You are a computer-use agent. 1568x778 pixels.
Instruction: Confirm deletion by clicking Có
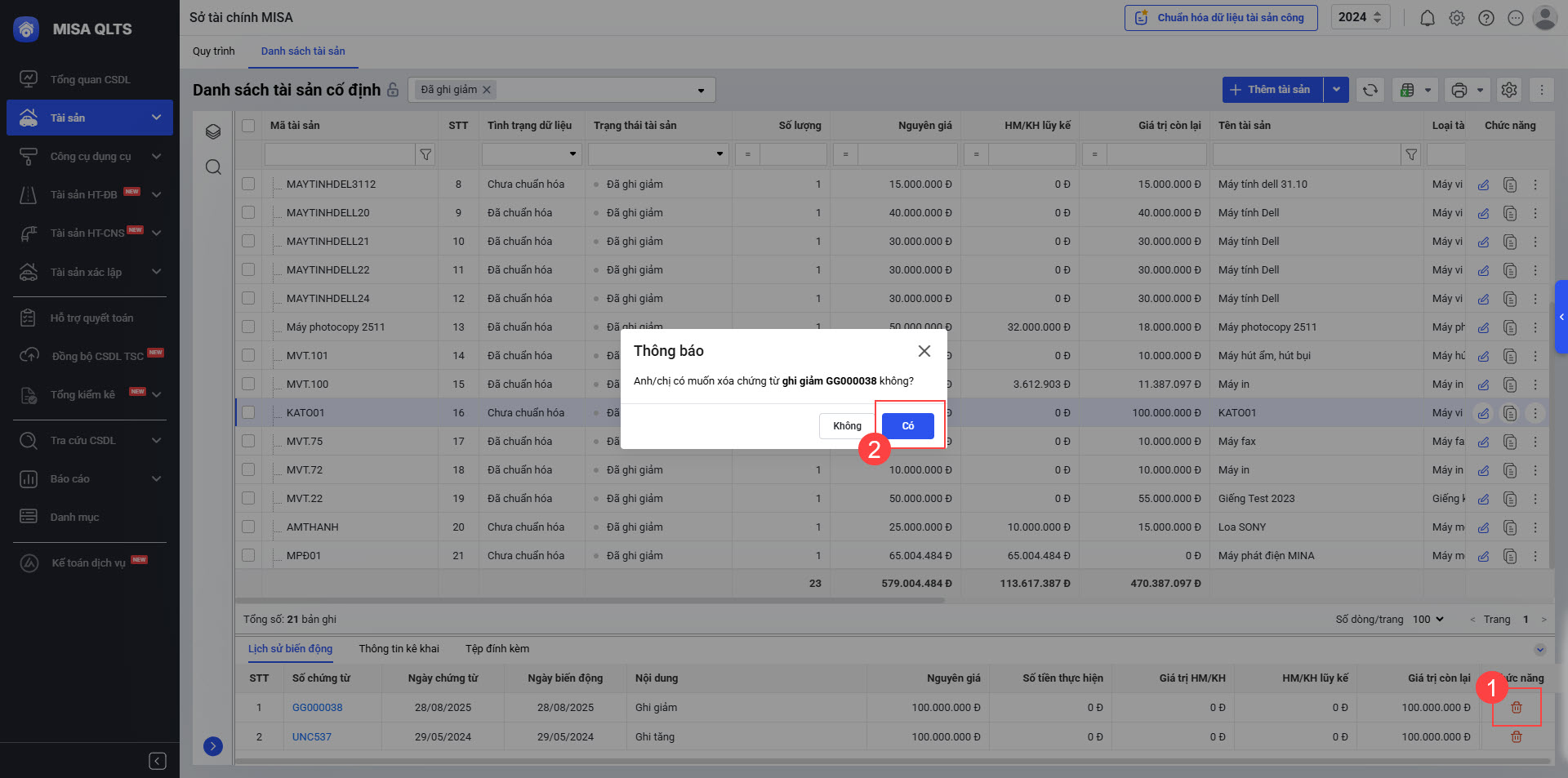pyautogui.click(x=907, y=426)
